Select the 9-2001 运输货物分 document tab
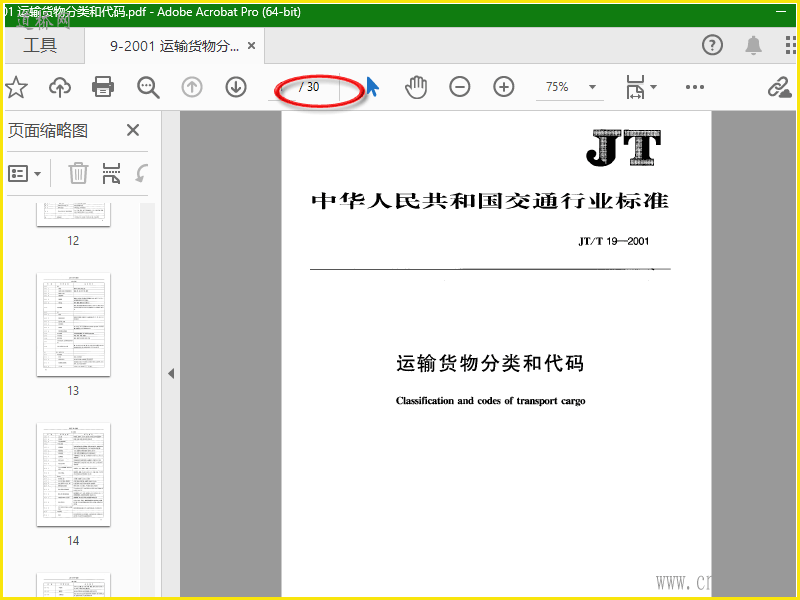Screen dimensions: 800x600 click(x=174, y=46)
